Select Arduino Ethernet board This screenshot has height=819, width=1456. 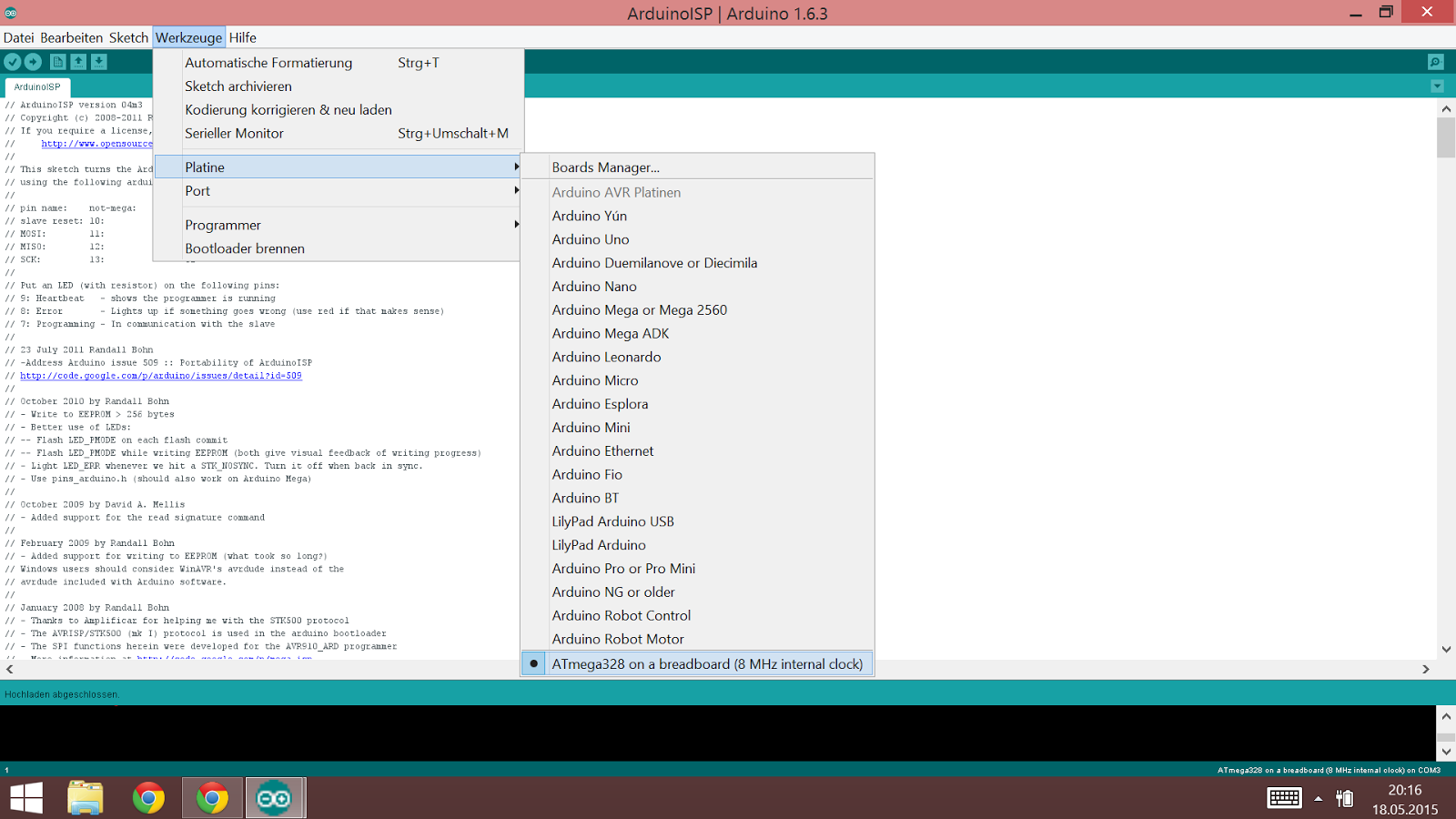tap(697, 451)
